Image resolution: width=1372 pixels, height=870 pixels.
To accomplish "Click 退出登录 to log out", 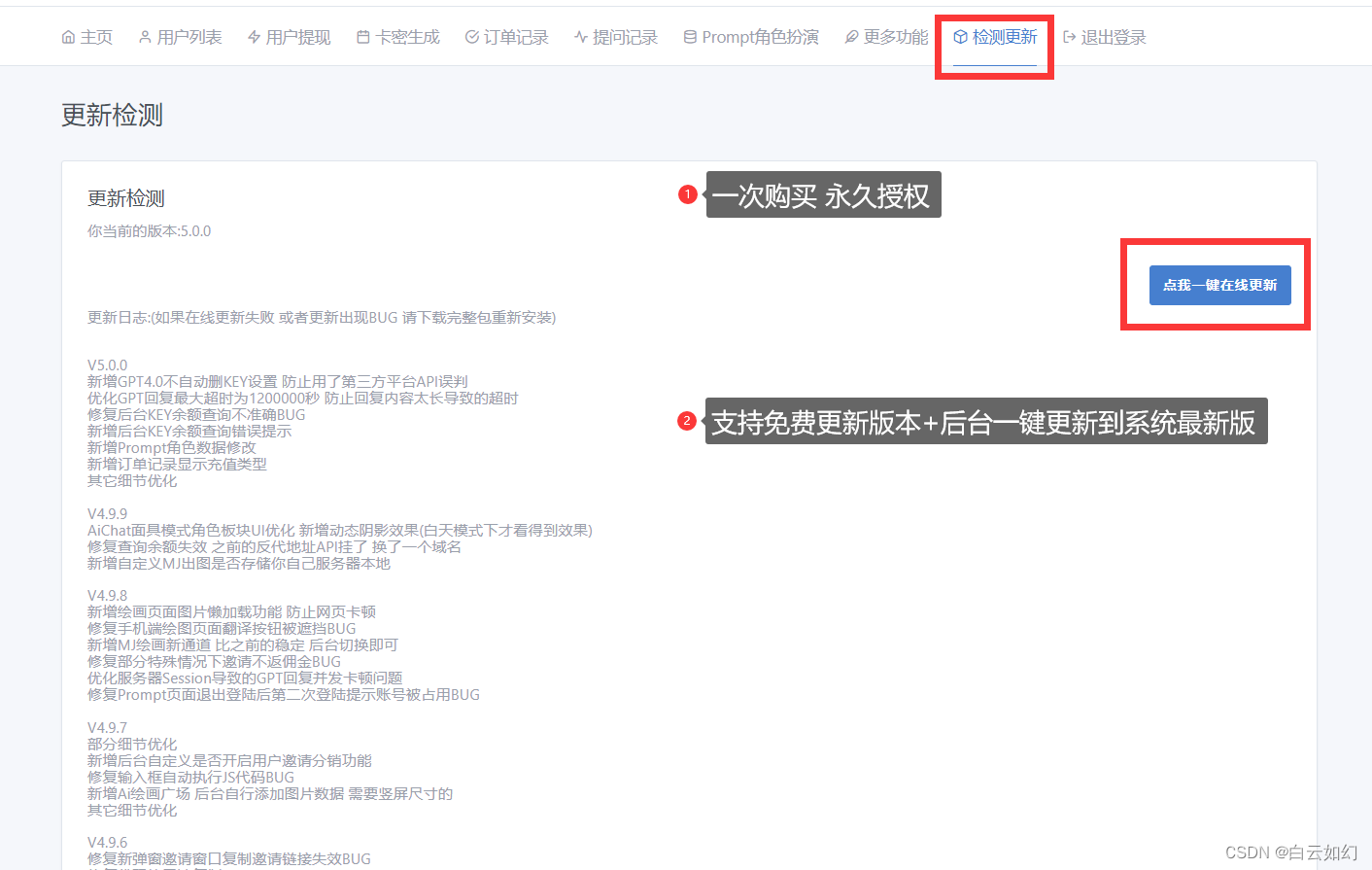I will (1105, 37).
